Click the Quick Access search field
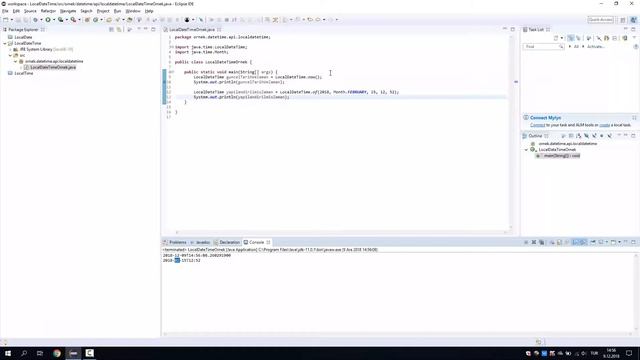640x360 pixels. tap(600, 20)
